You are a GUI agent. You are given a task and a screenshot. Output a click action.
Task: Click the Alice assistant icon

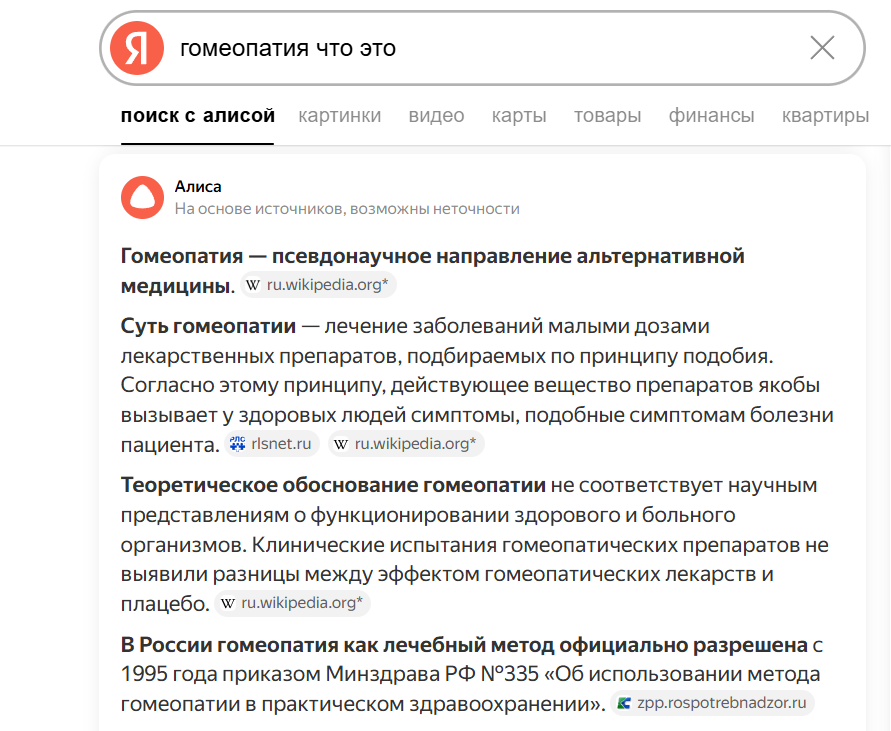(142, 197)
